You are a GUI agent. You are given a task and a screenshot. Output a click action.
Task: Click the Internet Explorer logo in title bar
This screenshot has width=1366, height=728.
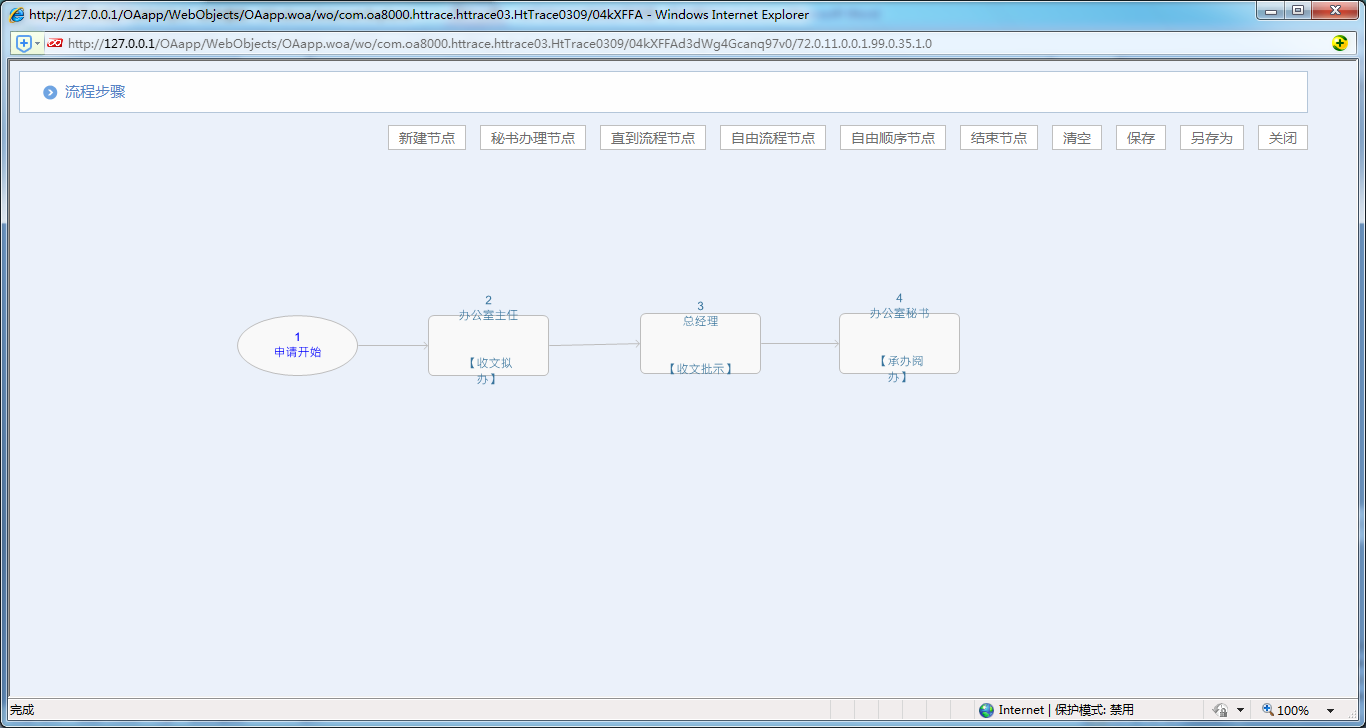pos(17,15)
